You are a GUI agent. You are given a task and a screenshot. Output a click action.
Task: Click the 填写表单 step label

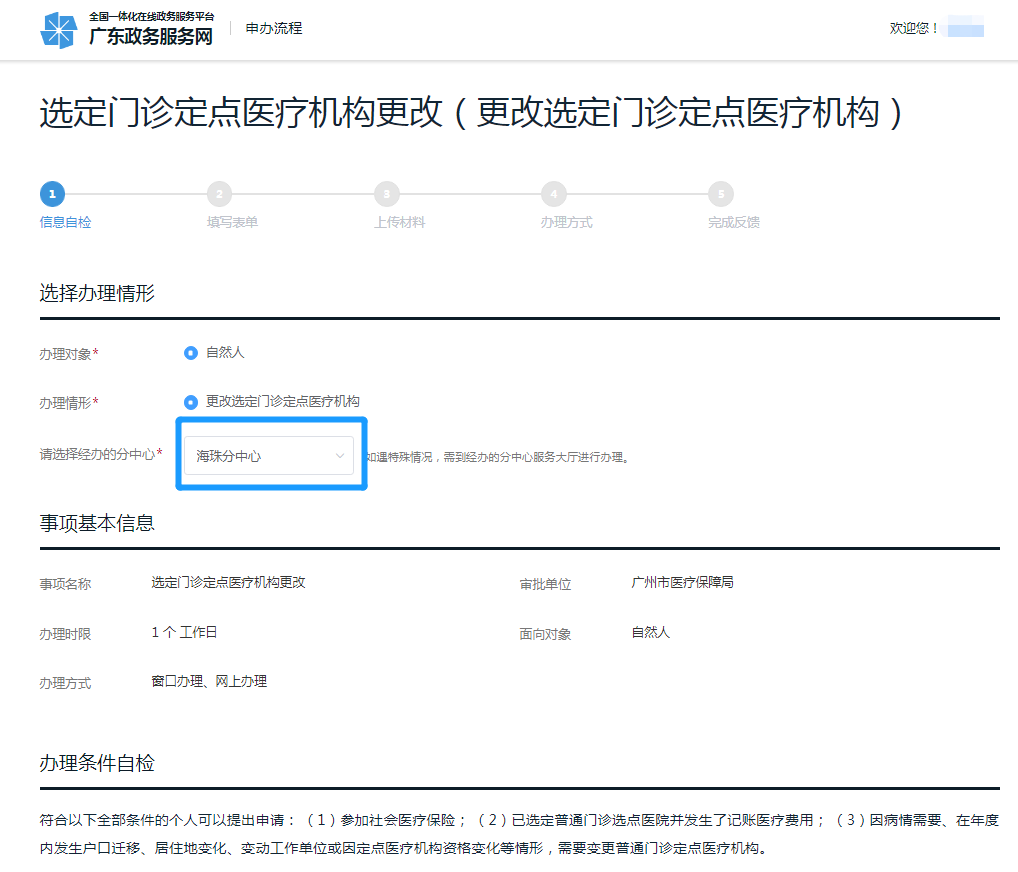(232, 222)
